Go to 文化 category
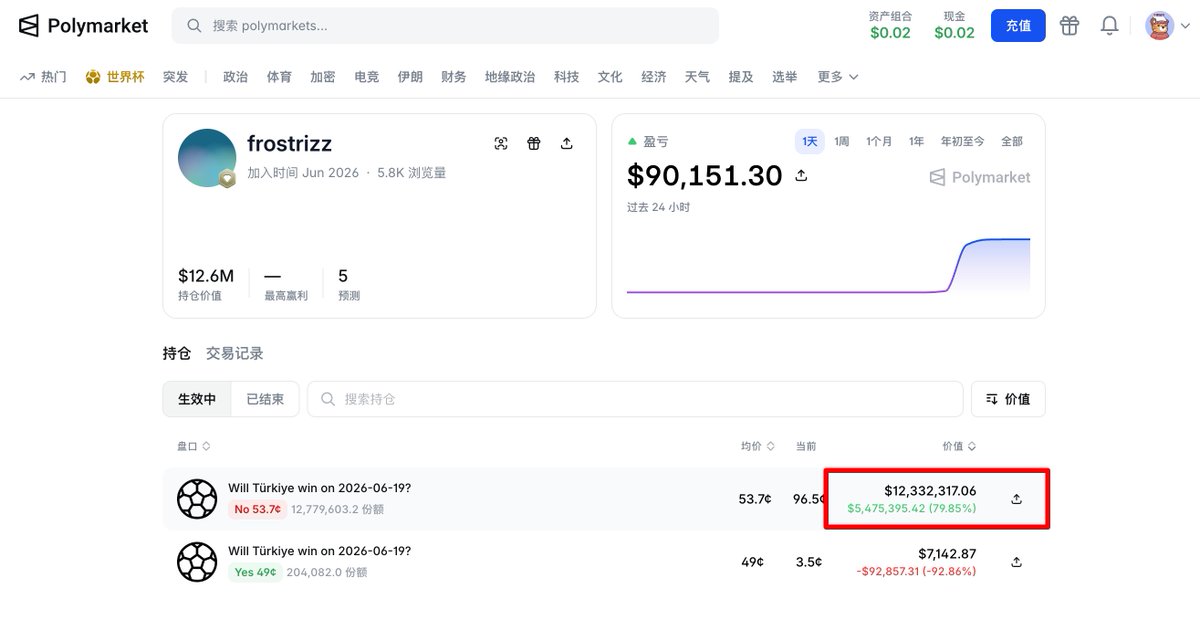 (610, 77)
